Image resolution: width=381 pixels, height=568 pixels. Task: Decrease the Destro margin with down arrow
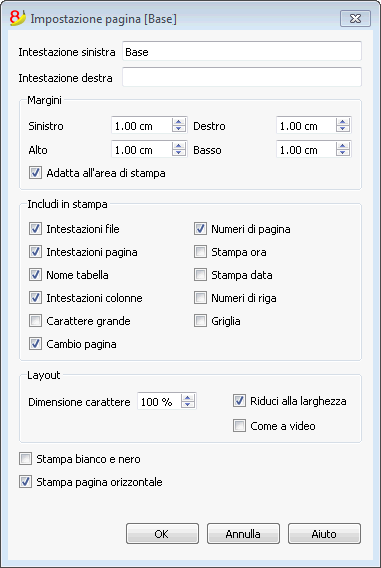343,129
